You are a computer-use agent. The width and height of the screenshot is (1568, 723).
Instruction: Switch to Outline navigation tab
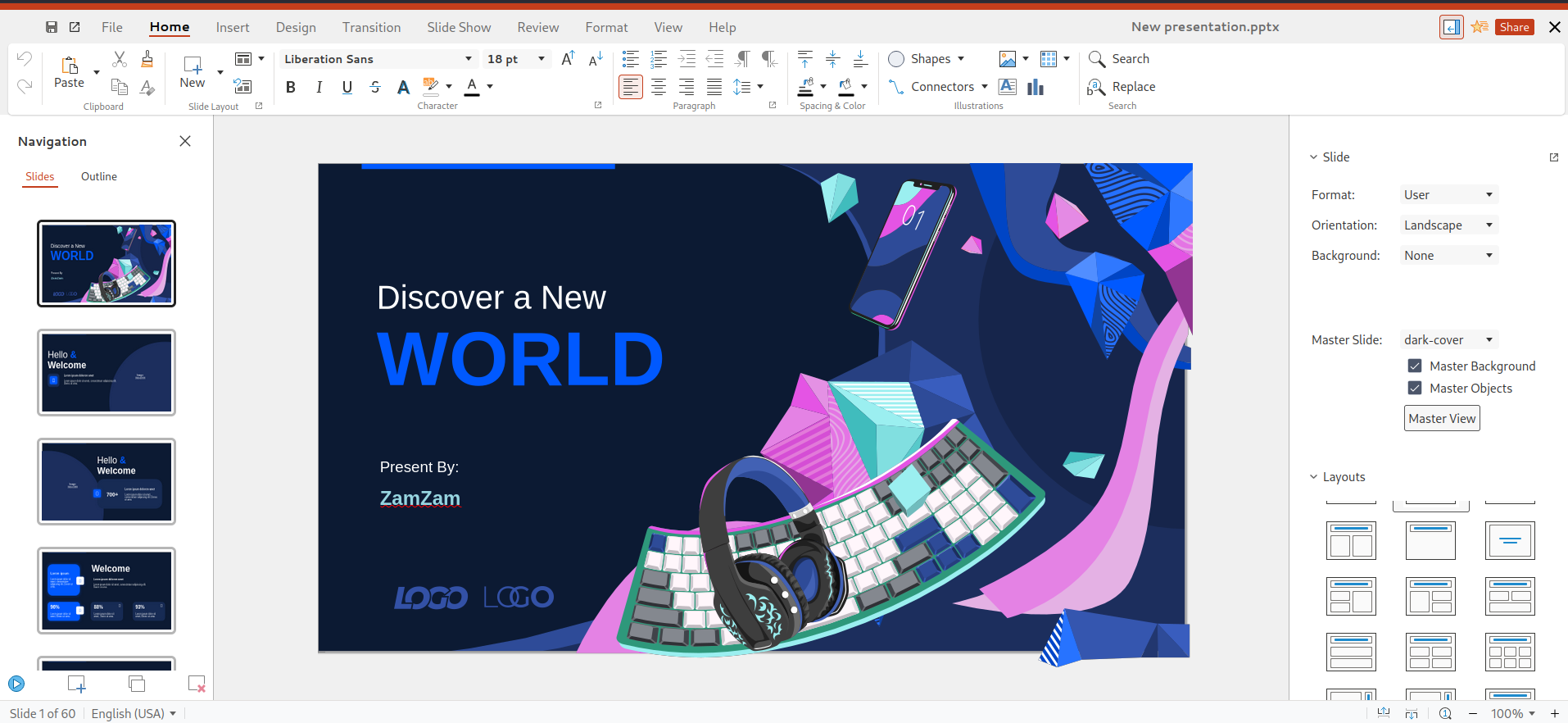coord(99,176)
